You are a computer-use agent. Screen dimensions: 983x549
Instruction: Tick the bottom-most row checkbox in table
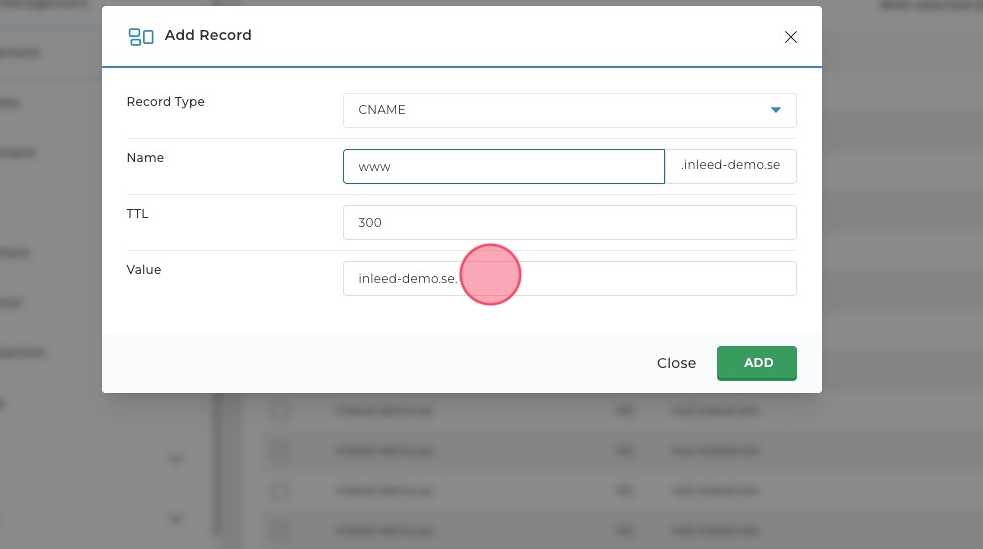(281, 531)
